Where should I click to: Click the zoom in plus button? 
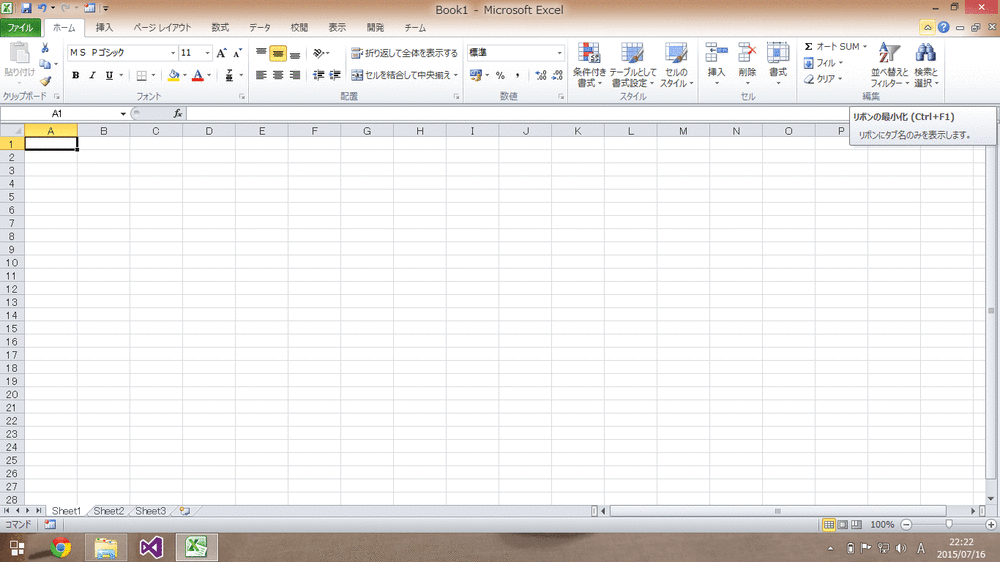coord(991,524)
